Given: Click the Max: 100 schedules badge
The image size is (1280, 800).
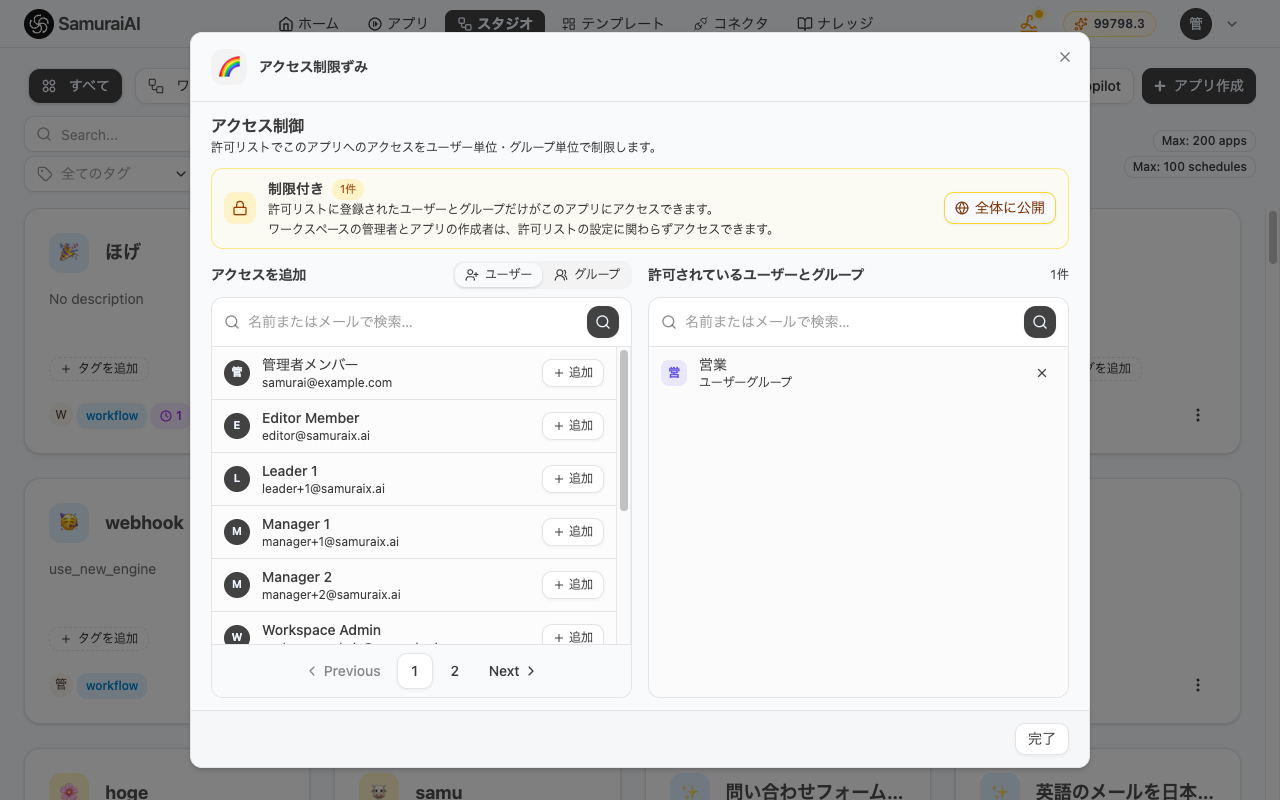Looking at the screenshot, I should [1190, 167].
